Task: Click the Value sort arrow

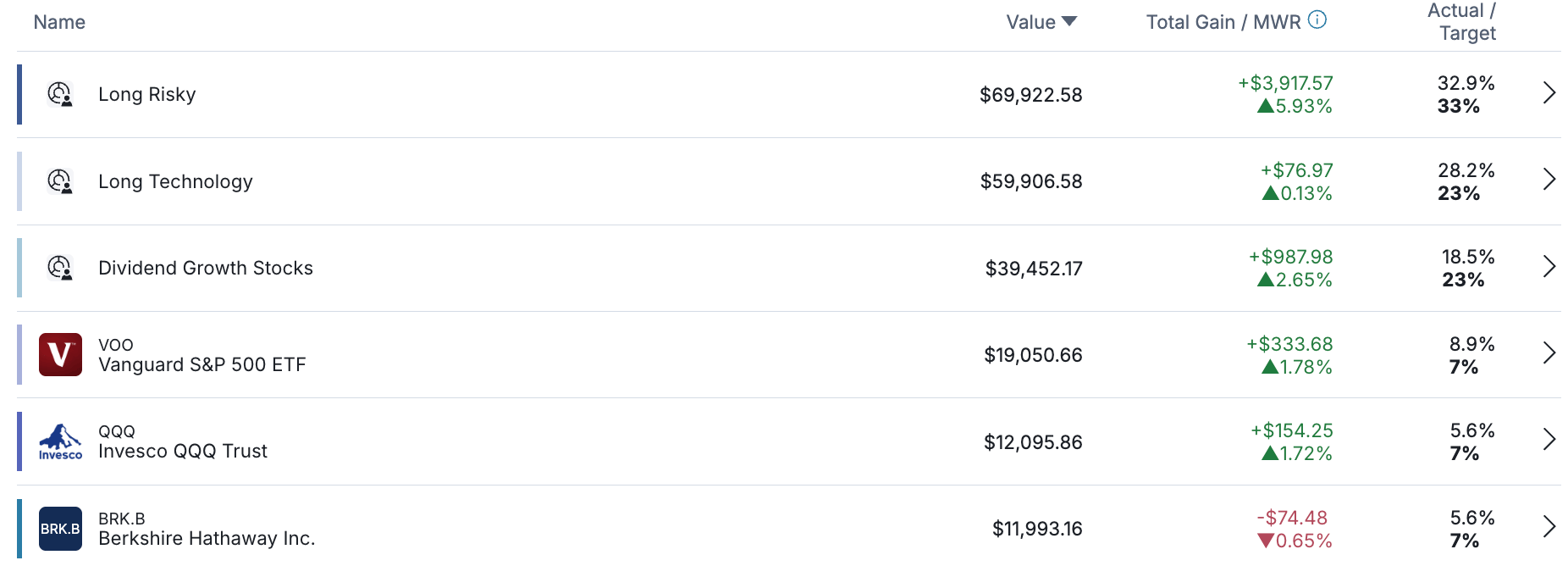Action: click(1069, 21)
